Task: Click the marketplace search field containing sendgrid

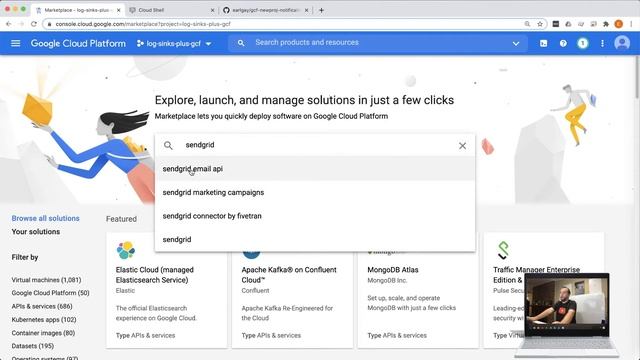Action: click(x=315, y=145)
